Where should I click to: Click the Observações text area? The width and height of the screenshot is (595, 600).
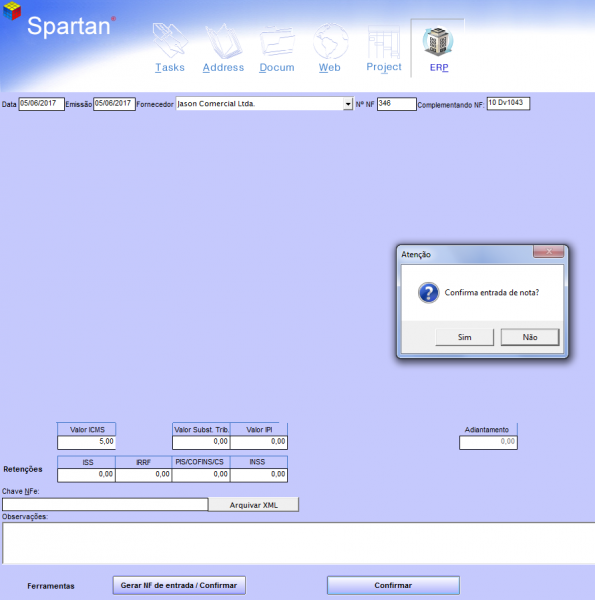298,543
